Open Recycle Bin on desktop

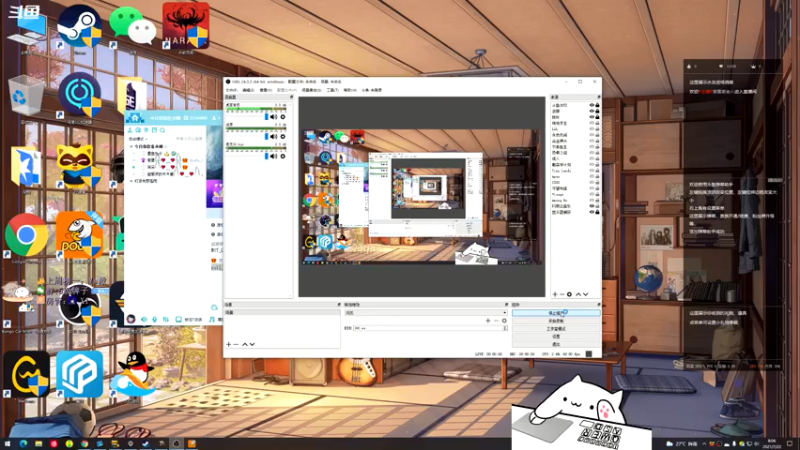point(24,96)
